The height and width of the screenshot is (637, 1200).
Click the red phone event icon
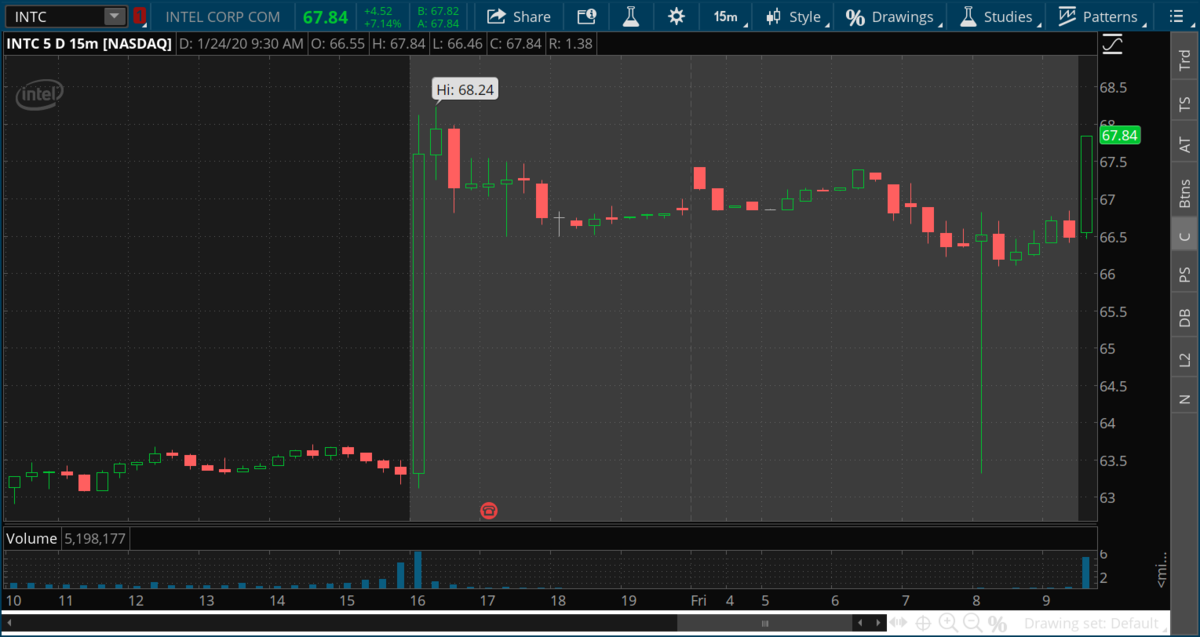point(489,510)
